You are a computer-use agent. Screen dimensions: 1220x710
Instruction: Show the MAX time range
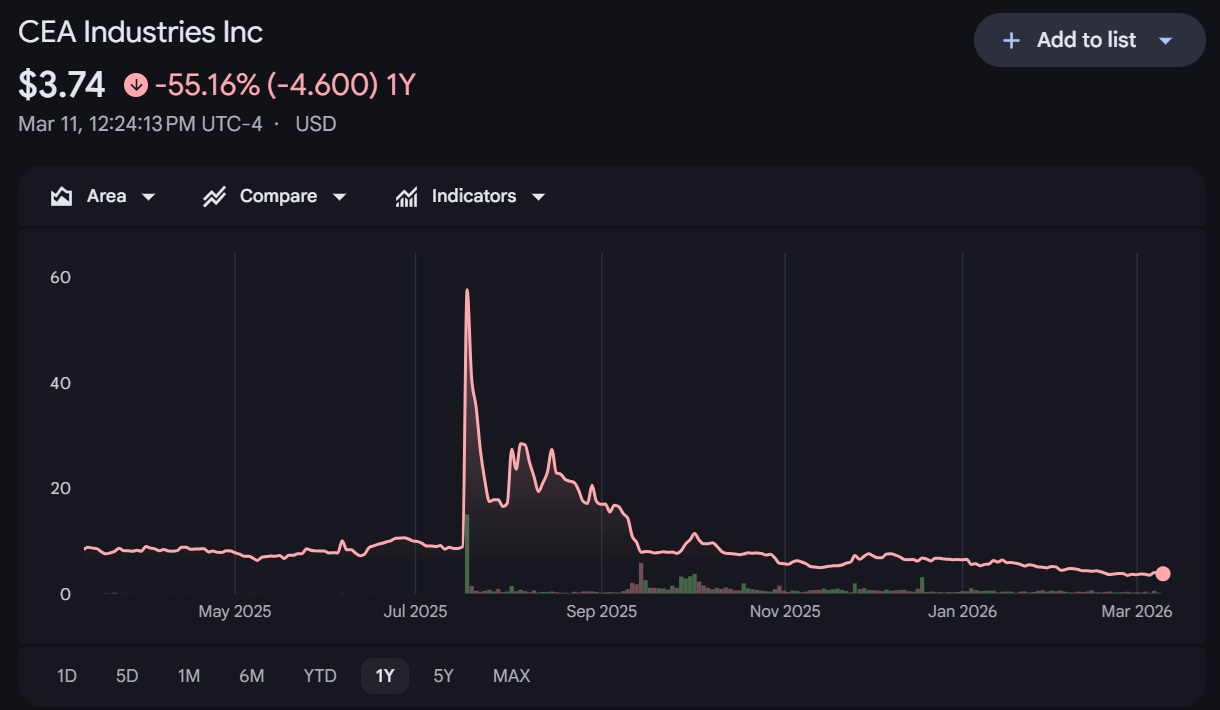(511, 676)
